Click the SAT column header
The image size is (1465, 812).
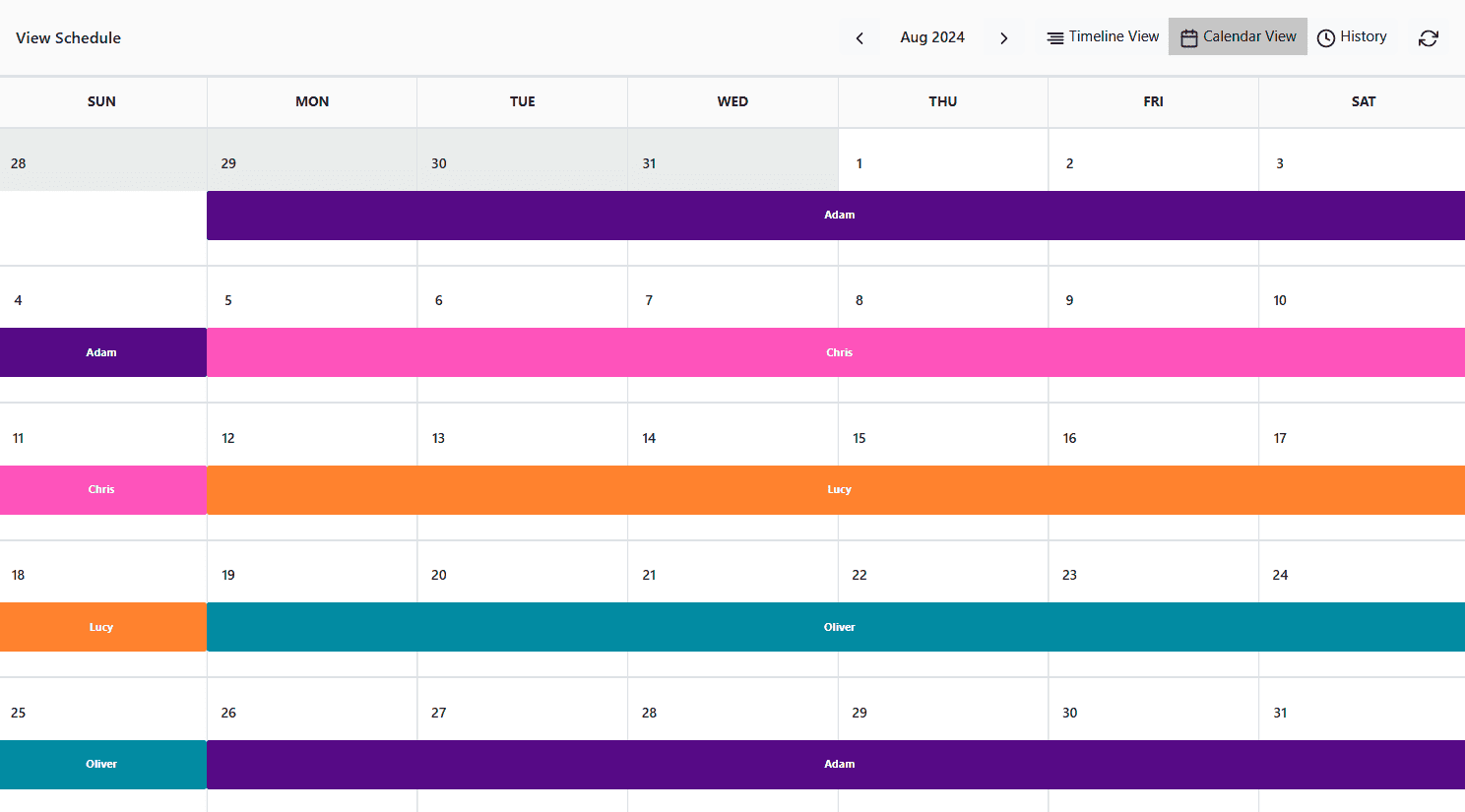tap(1363, 102)
